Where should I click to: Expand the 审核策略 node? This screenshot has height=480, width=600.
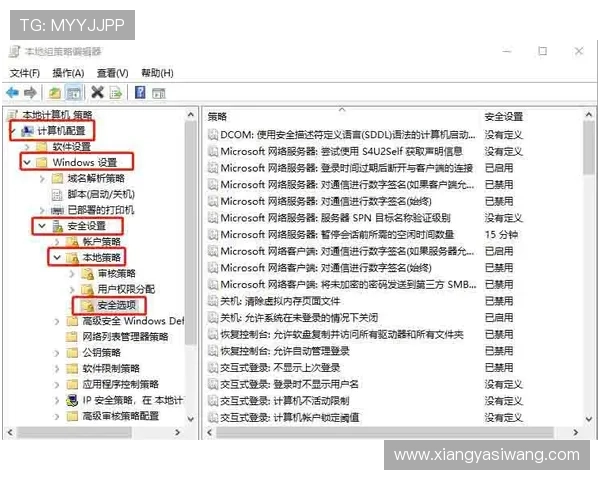(72, 273)
